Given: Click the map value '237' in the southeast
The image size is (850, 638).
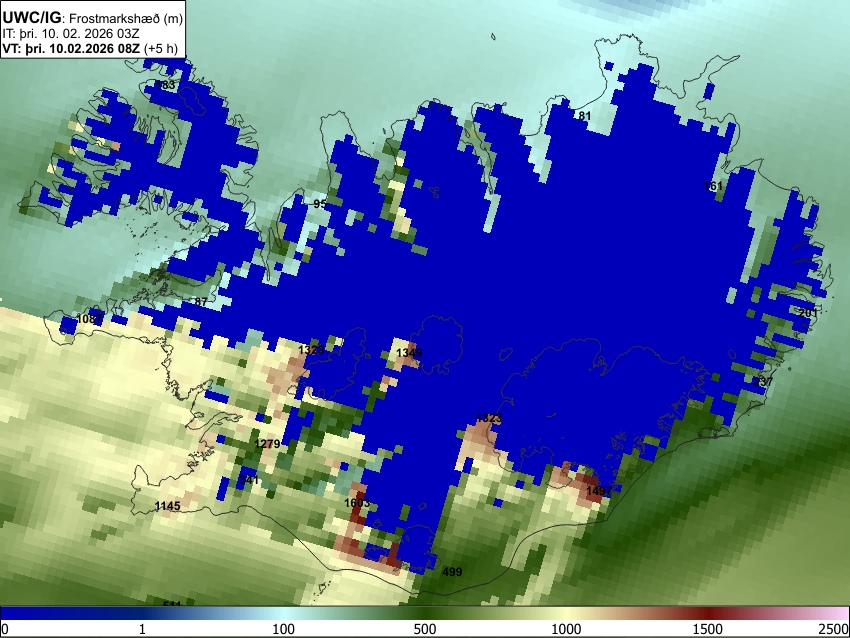Looking at the screenshot, I should (763, 382).
